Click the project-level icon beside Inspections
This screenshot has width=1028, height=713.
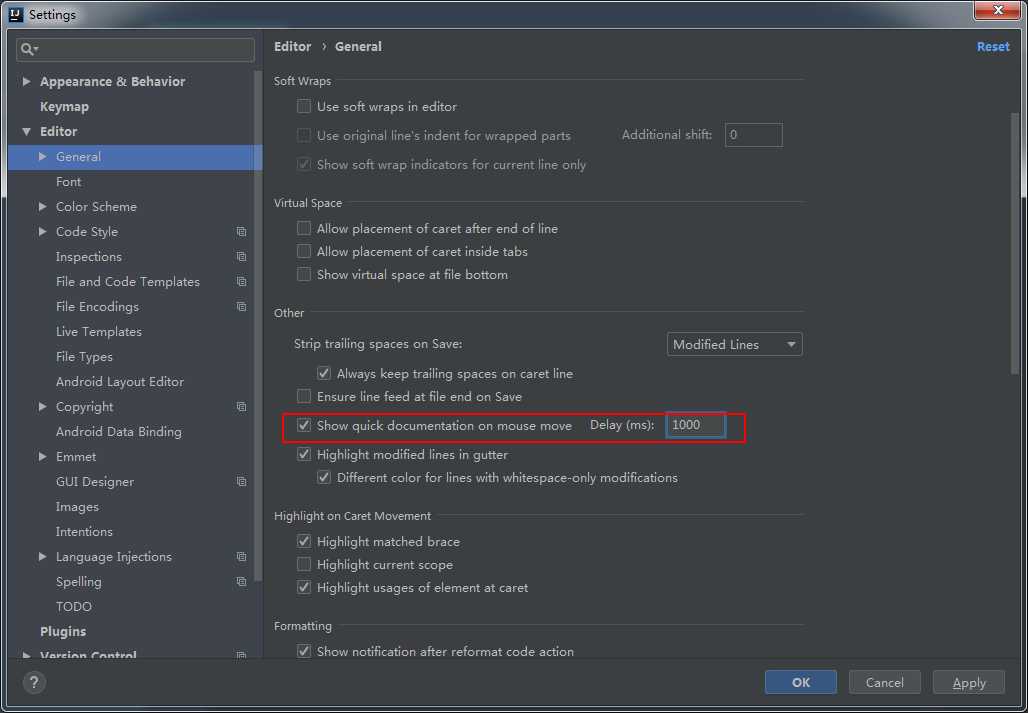tap(241, 257)
